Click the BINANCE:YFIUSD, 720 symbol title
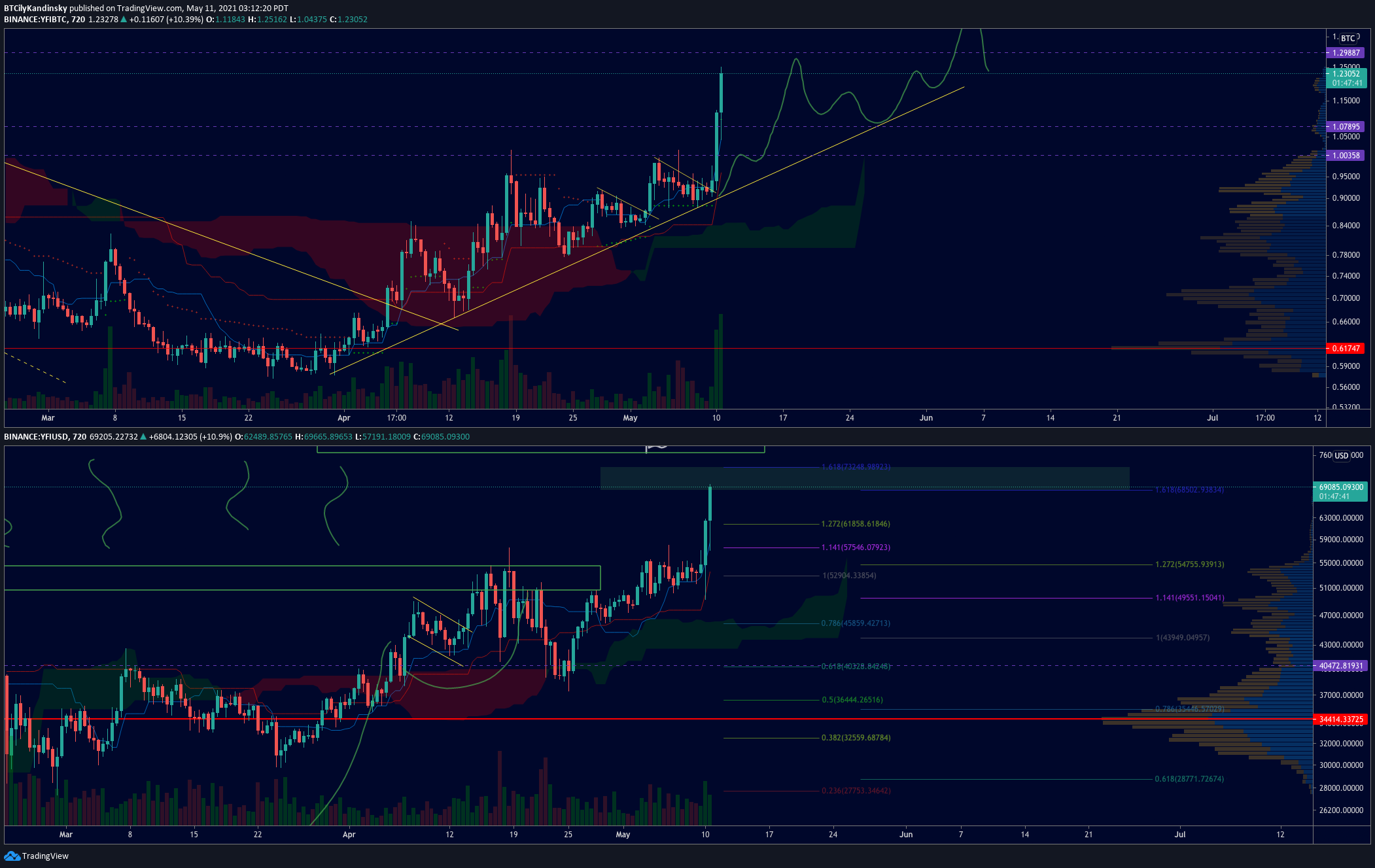Screen dimensions: 1375x868 (45, 437)
